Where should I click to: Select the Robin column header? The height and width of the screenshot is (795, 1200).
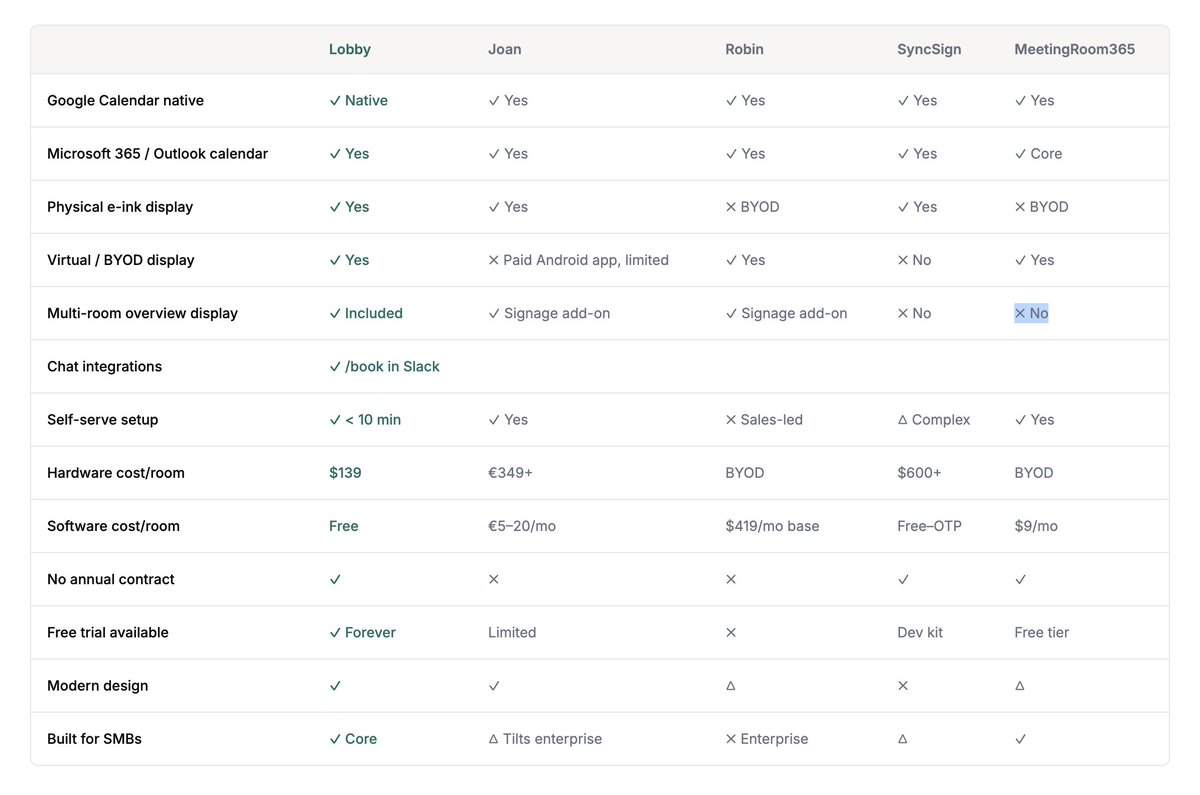[x=745, y=48]
